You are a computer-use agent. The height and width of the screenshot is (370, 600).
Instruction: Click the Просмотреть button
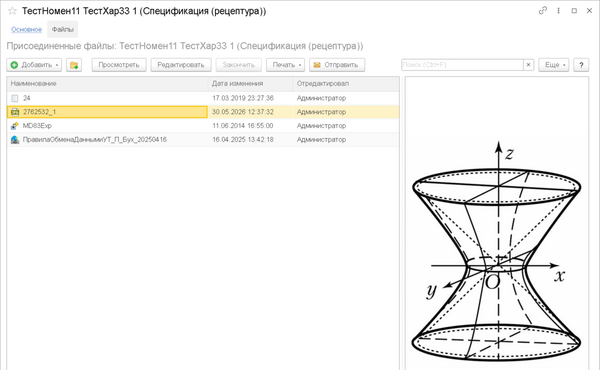(119, 65)
